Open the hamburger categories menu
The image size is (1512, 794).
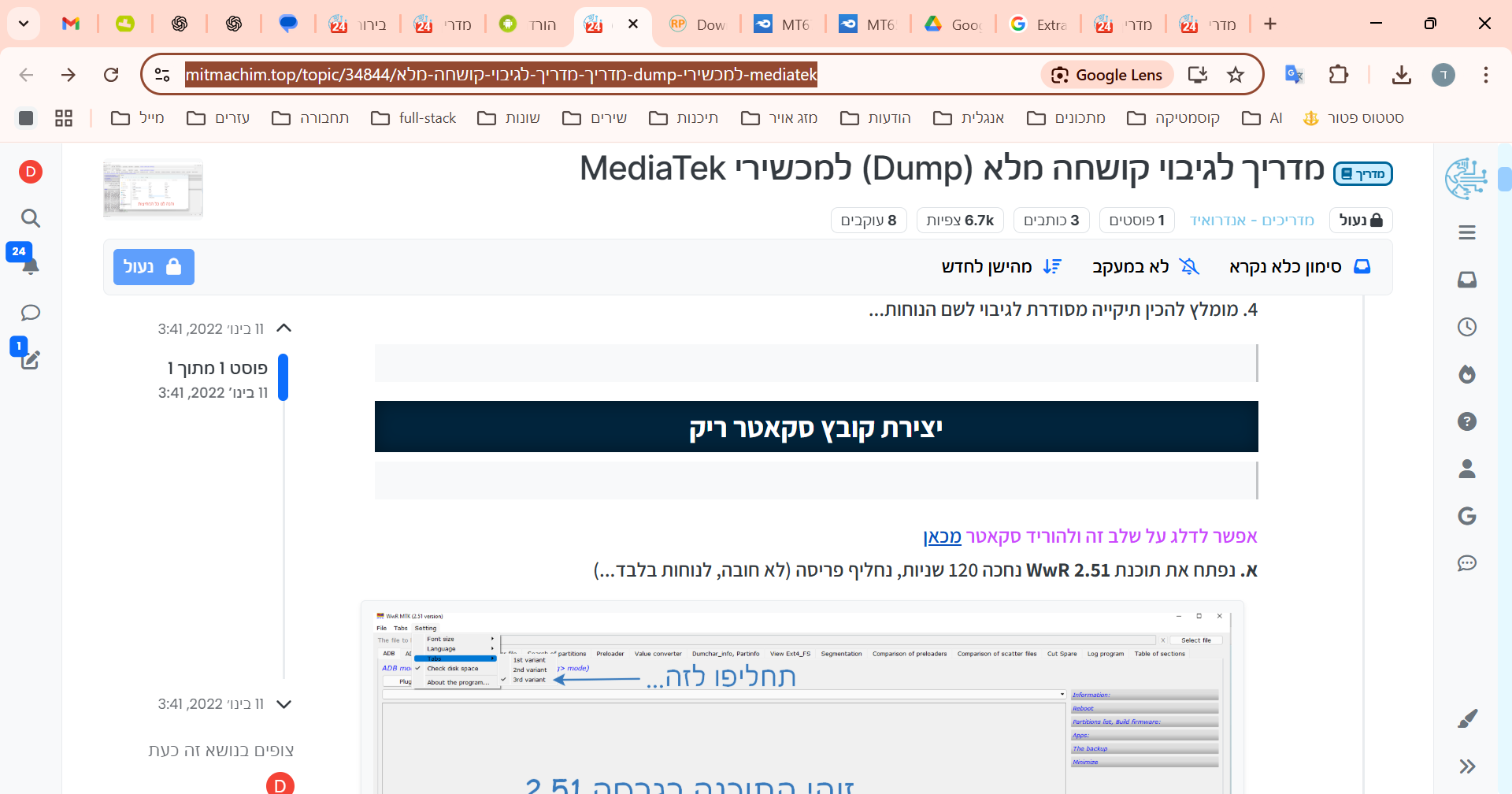tap(1467, 232)
